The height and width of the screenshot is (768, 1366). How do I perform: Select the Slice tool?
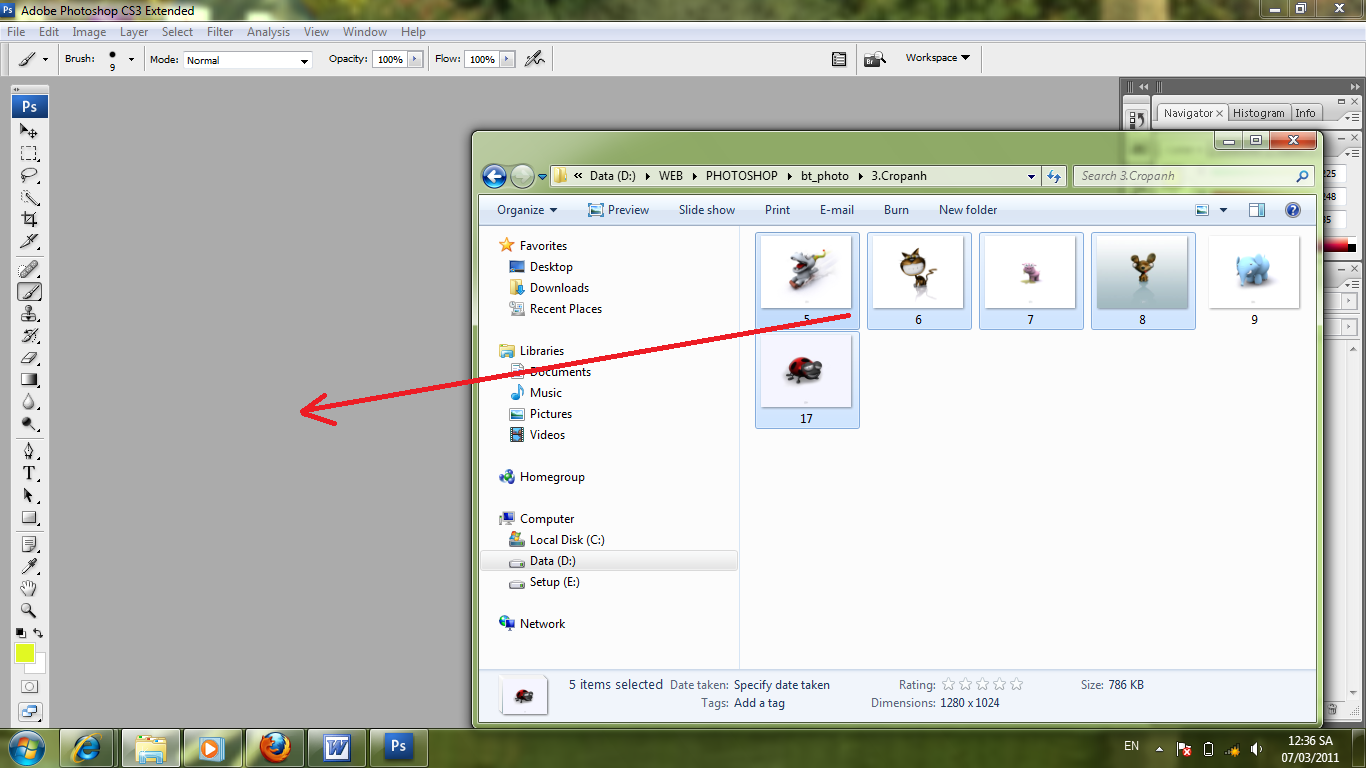click(x=29, y=241)
